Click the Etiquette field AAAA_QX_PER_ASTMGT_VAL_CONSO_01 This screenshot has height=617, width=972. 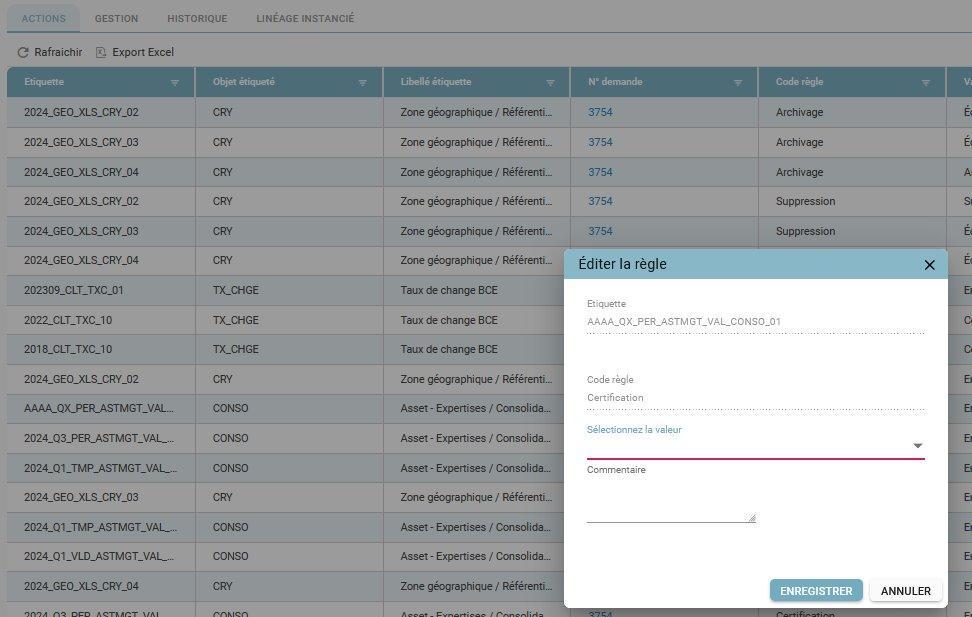756,322
